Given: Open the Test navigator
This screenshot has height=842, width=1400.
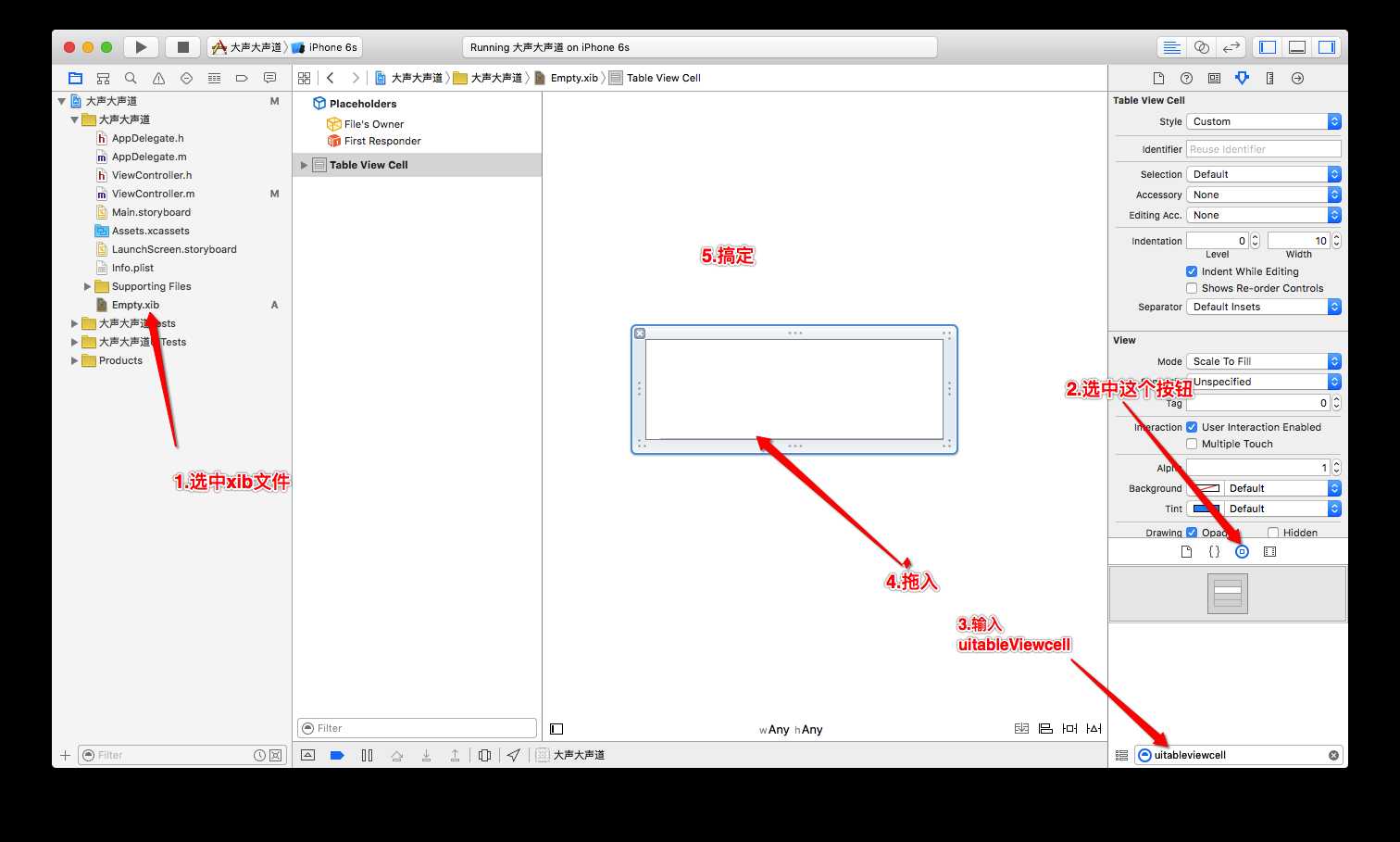Looking at the screenshot, I should pyautogui.click(x=186, y=79).
